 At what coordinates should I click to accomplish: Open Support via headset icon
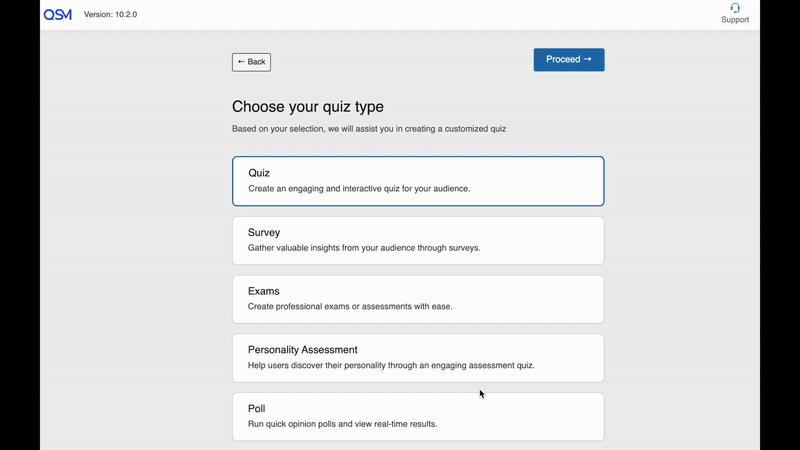coord(735,8)
